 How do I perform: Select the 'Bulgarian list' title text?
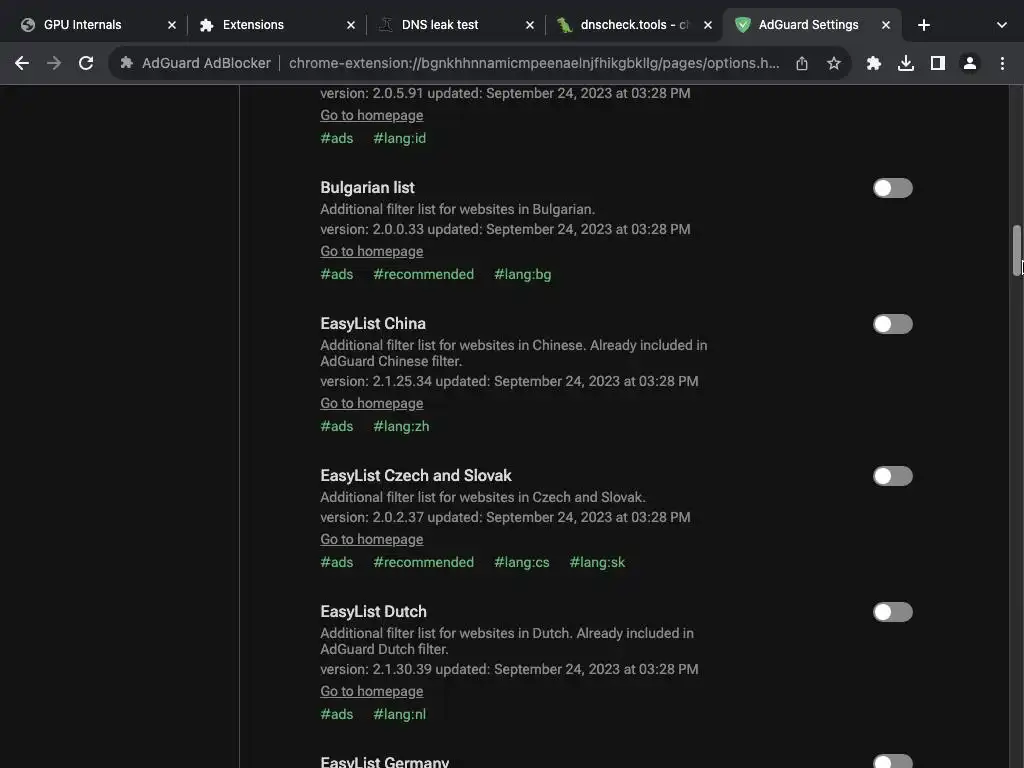click(367, 187)
